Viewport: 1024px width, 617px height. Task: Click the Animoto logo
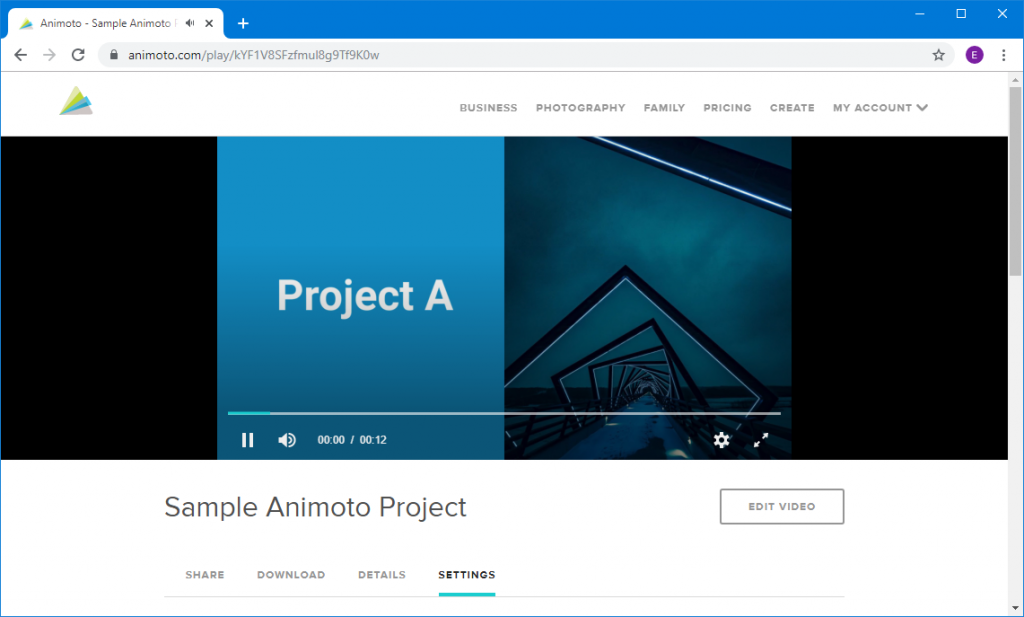[x=77, y=101]
